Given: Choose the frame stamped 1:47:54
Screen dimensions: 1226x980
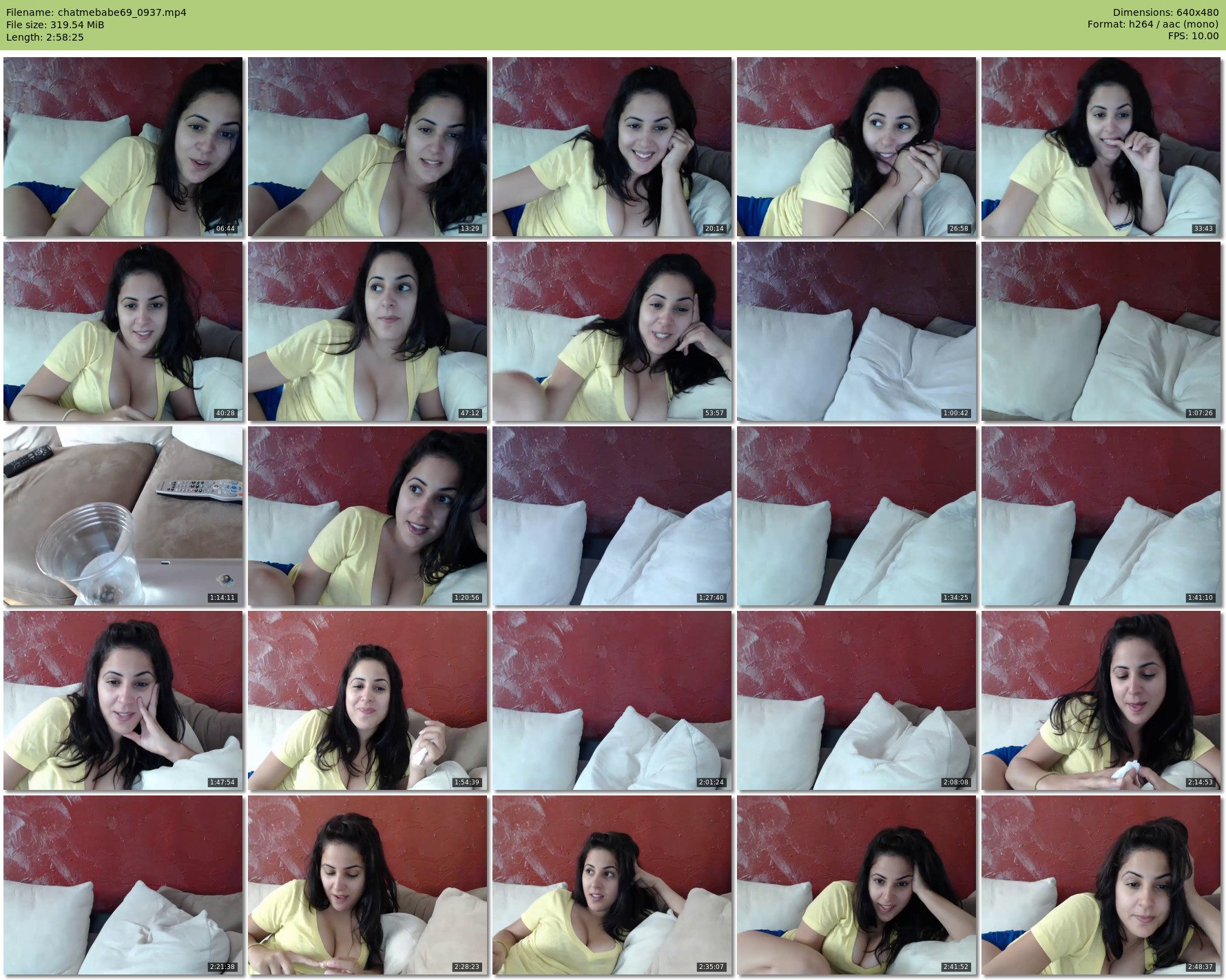Looking at the screenshot, I should (123, 700).
